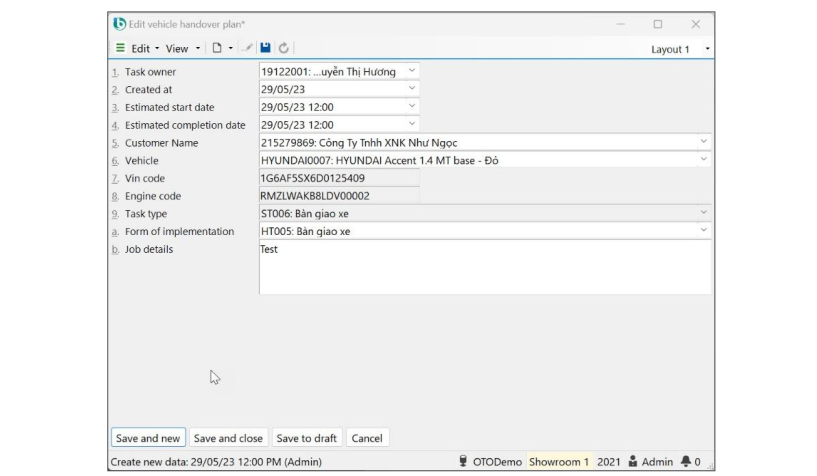Open the Created at date picker dropdown
Viewport: 817px width, 476px height.
(412, 89)
